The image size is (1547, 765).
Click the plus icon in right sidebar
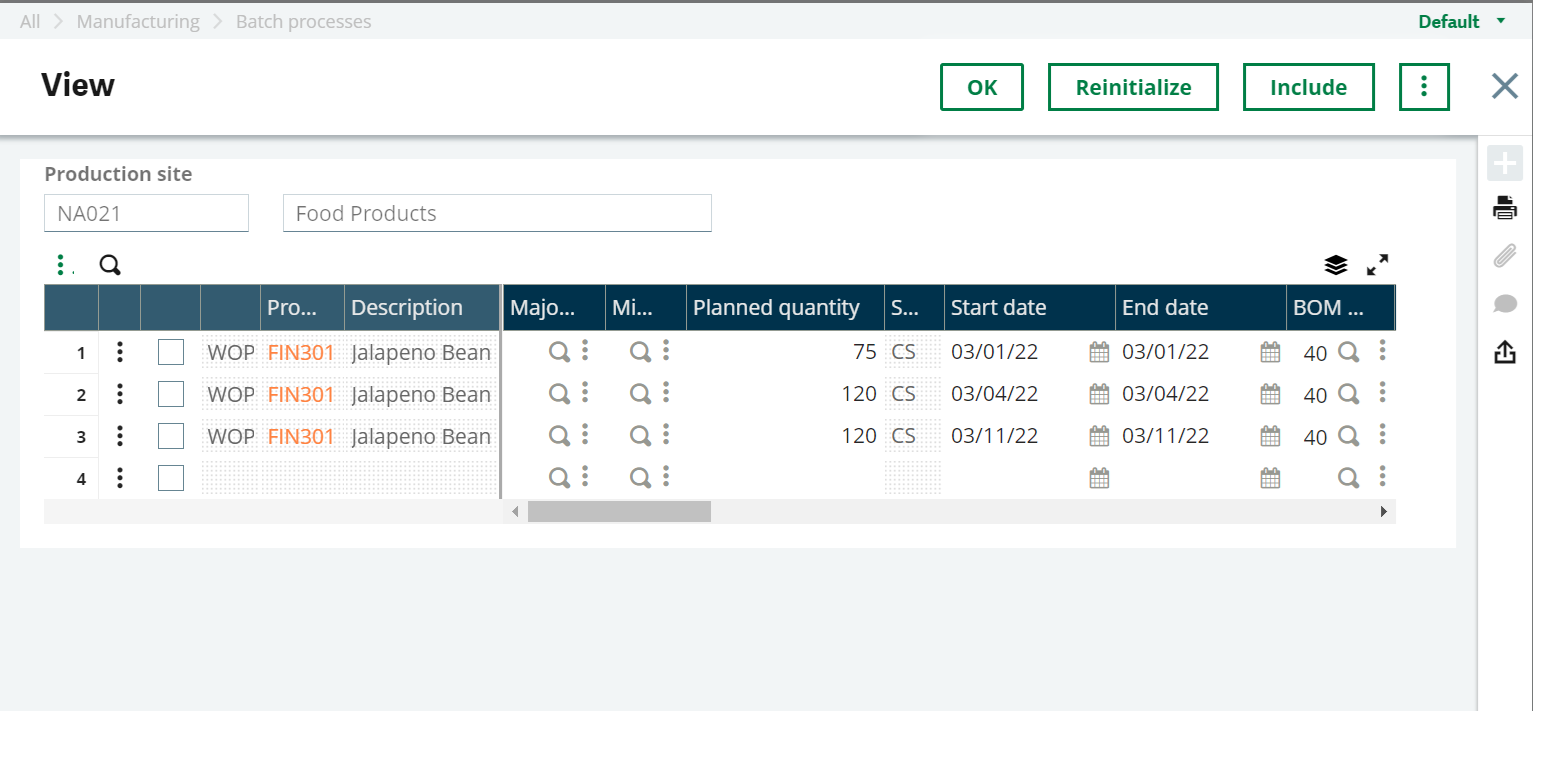tap(1505, 163)
